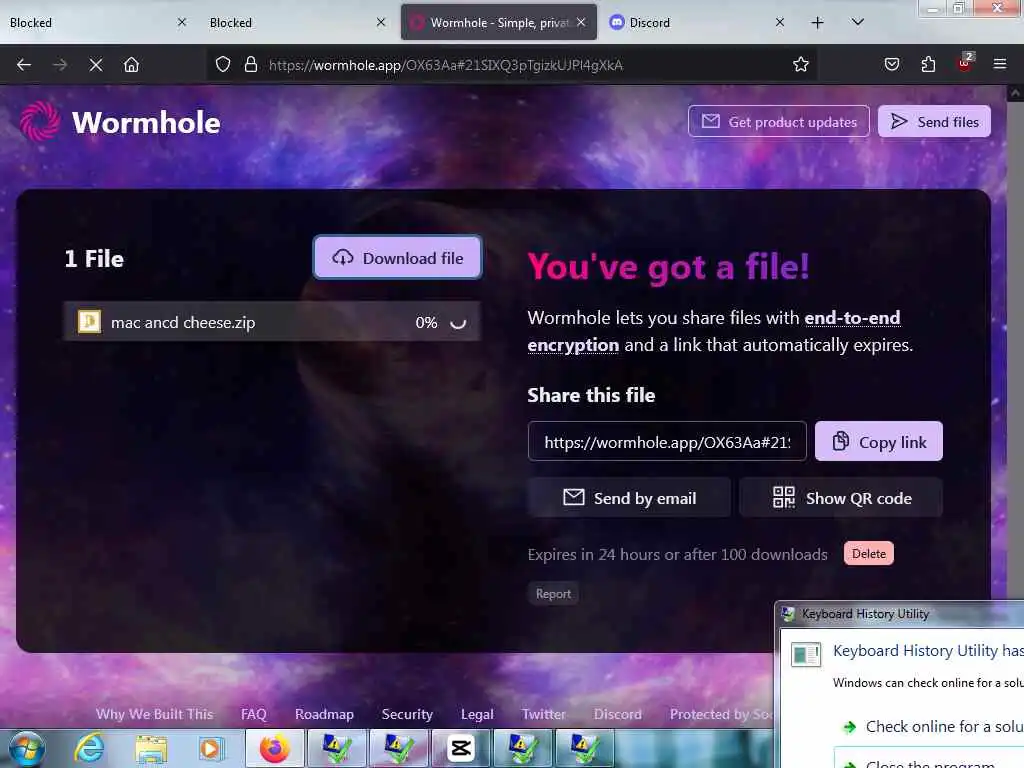Open the Discord footer link

[618, 714]
